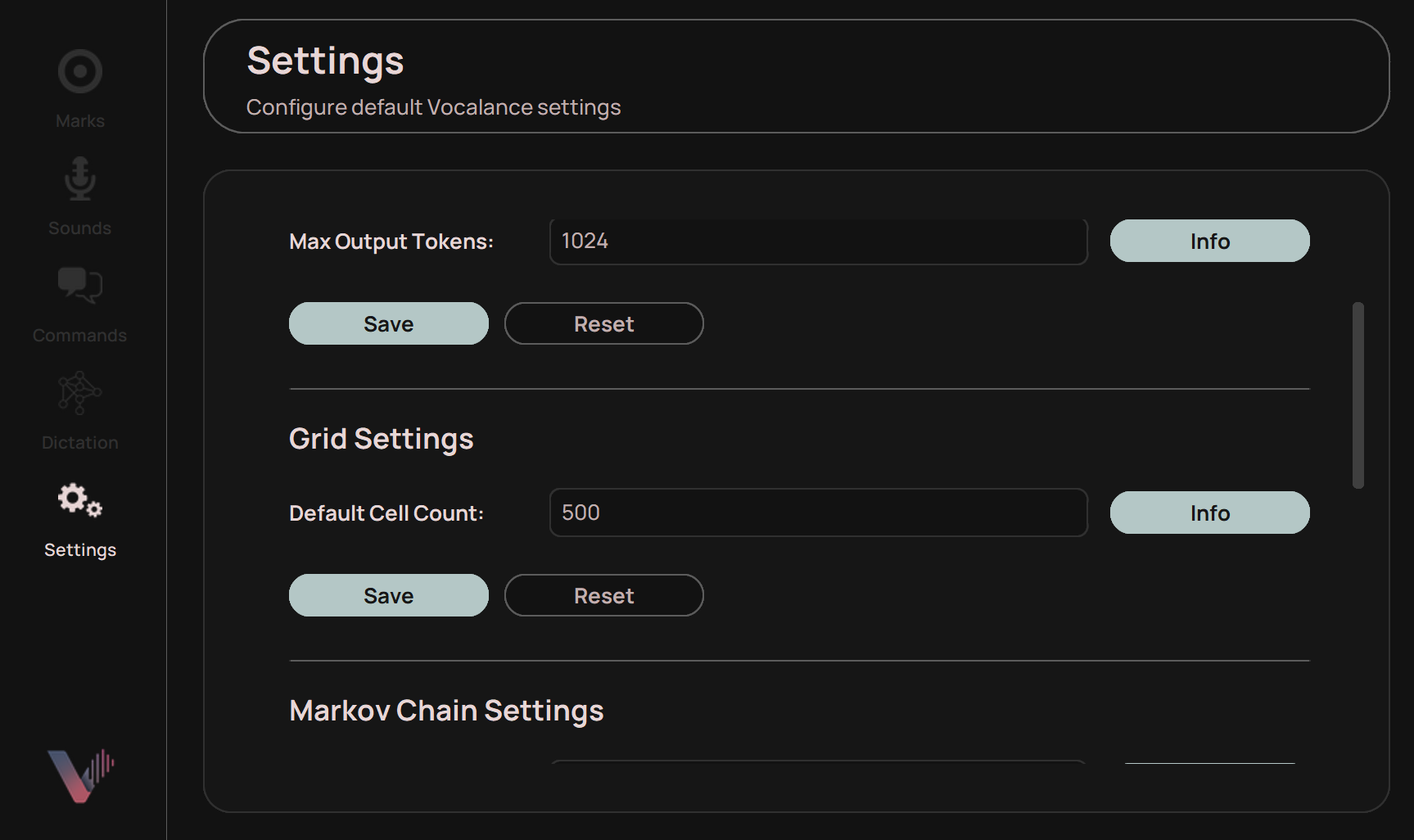Save the Max Output Tokens setting
The image size is (1414, 840).
(x=388, y=323)
